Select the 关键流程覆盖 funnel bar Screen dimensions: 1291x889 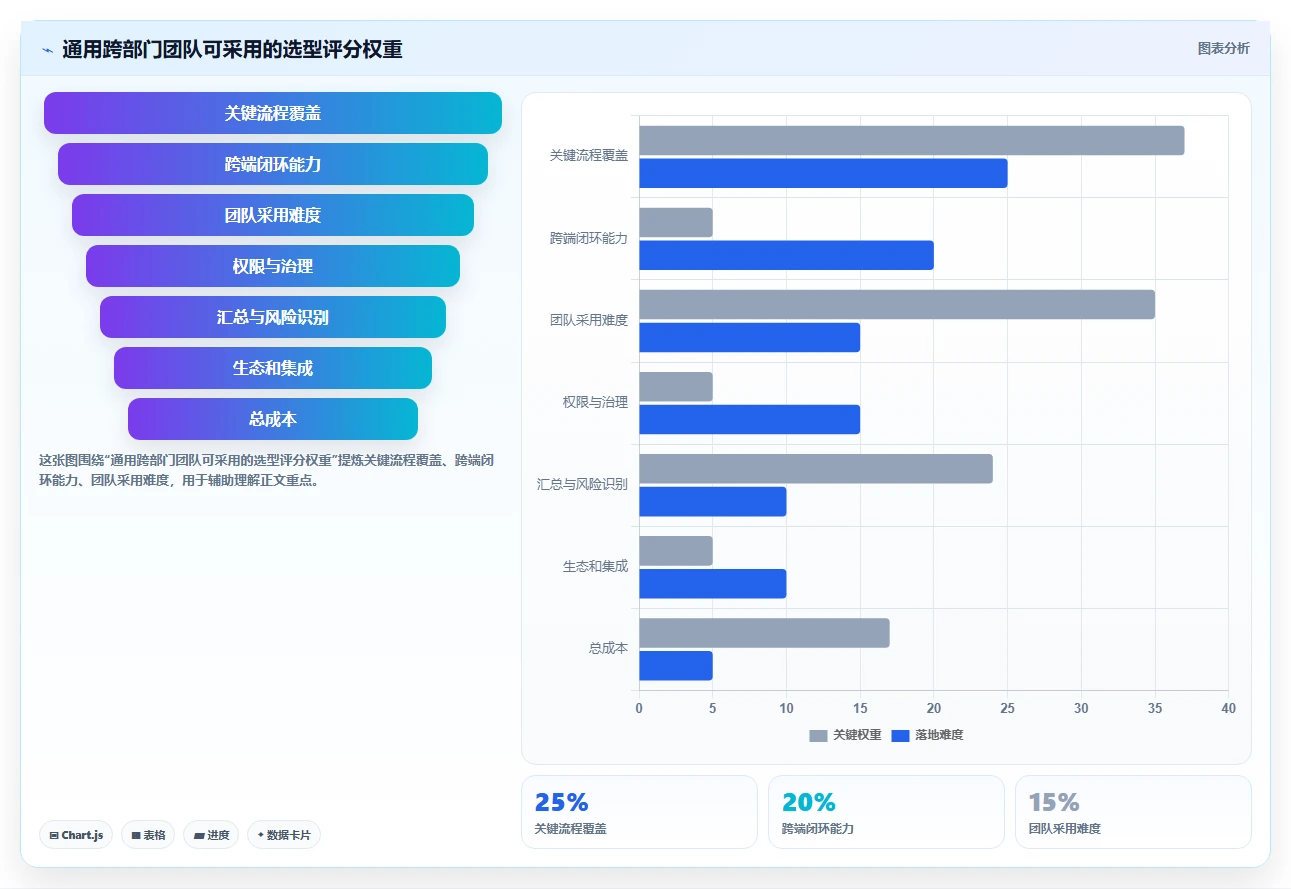pos(273,113)
